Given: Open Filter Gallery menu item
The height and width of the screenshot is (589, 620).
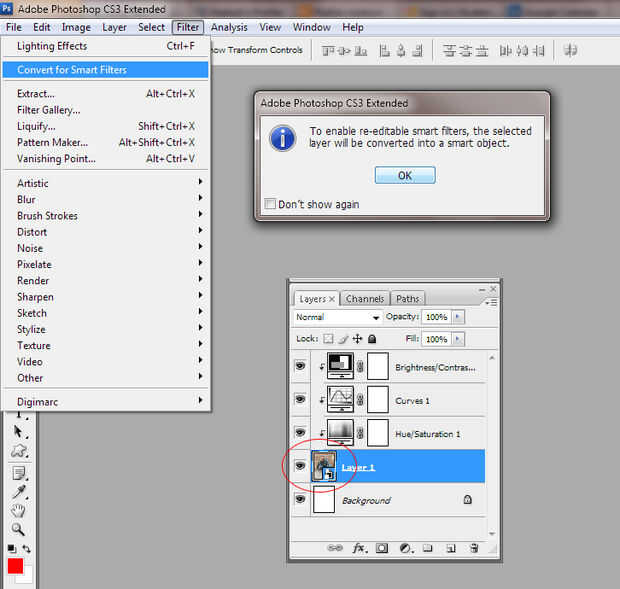Looking at the screenshot, I should tap(106, 110).
